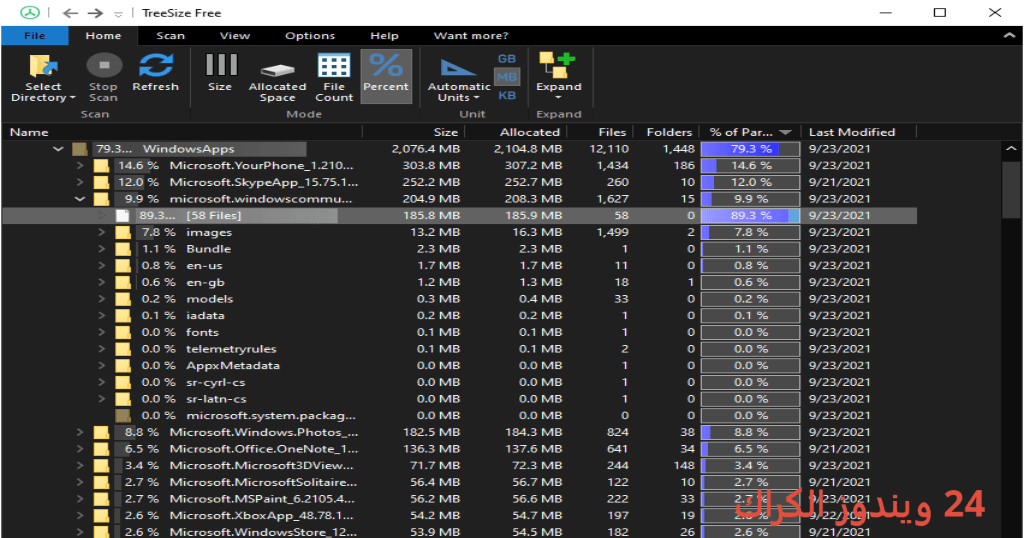Expand the images folder
Viewport: 1024px width, 538px height.
click(x=101, y=232)
